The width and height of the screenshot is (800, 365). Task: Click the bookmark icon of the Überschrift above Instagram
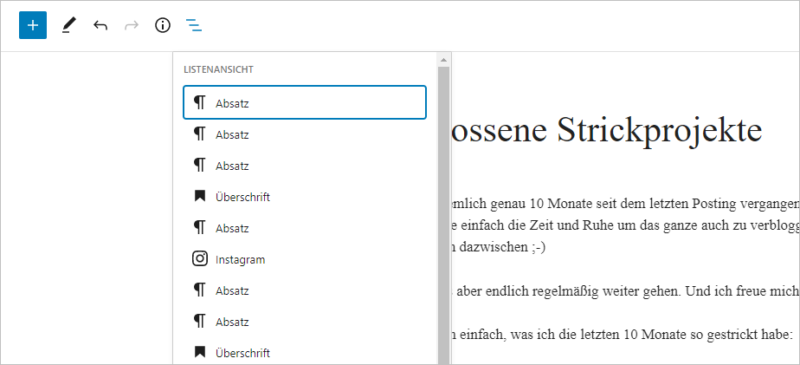(199, 196)
